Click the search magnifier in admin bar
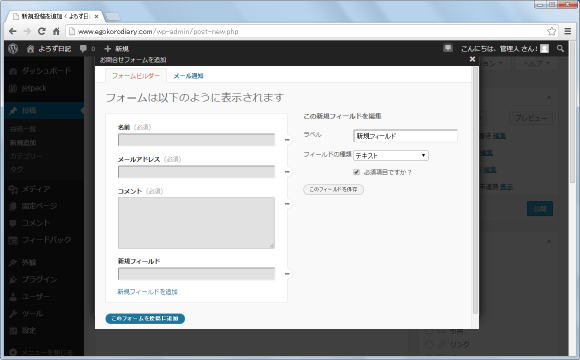This screenshot has width=580, height=360. [x=560, y=48]
